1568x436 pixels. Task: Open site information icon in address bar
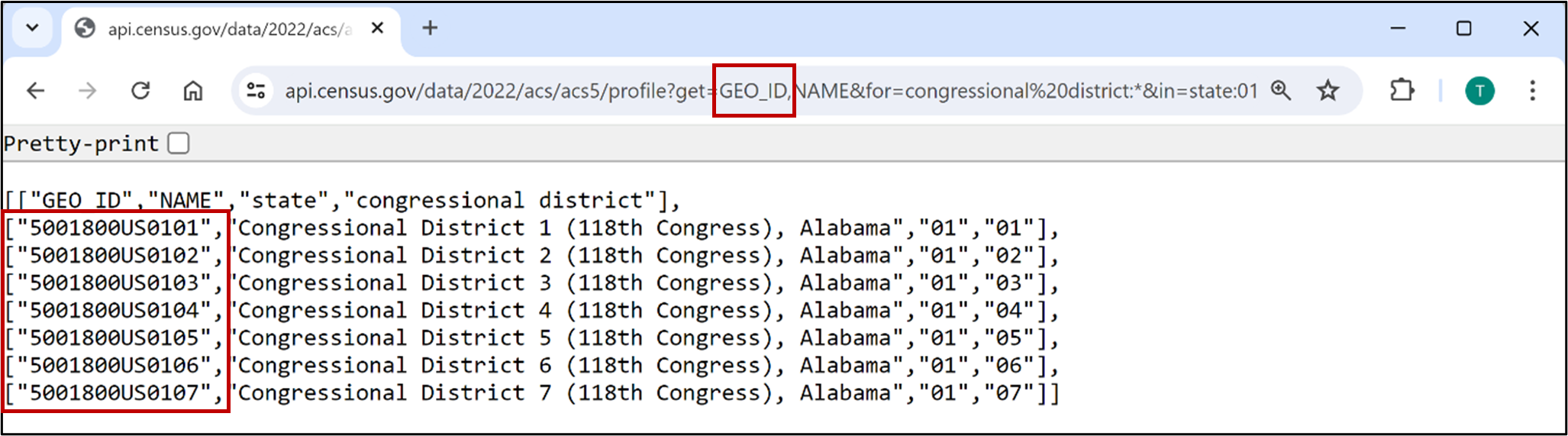click(x=256, y=91)
